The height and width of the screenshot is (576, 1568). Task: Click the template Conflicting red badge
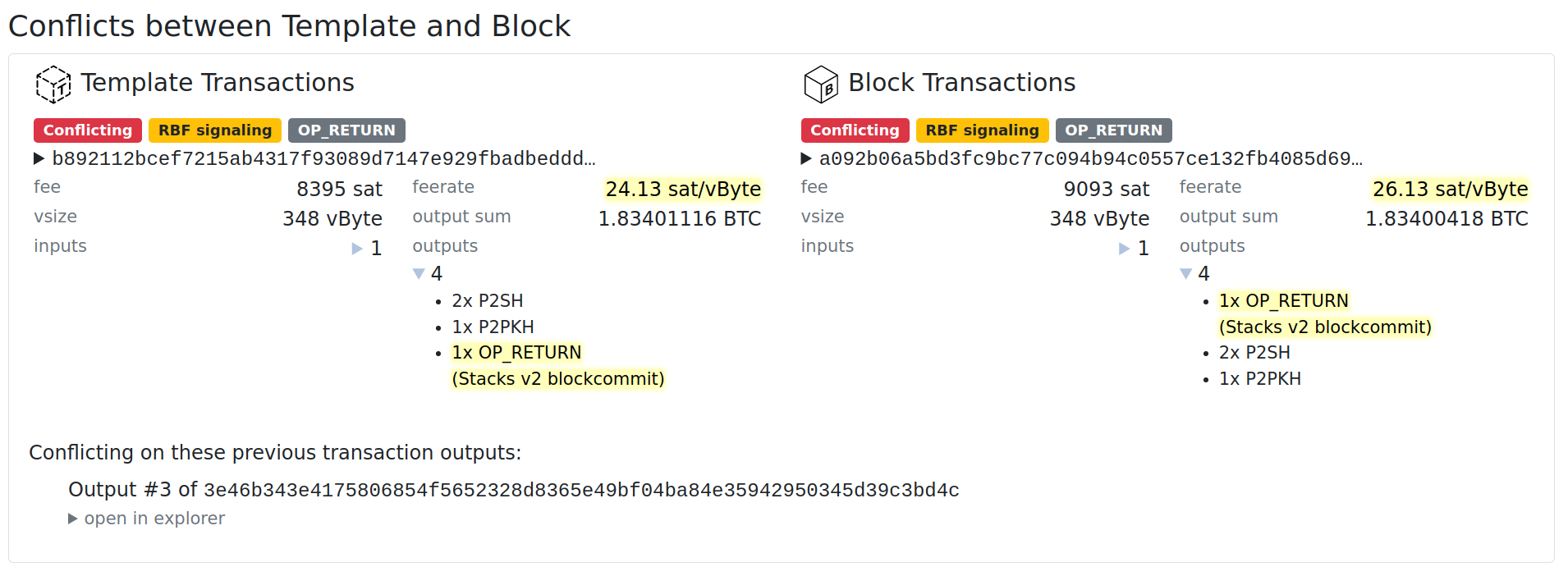coord(88,130)
